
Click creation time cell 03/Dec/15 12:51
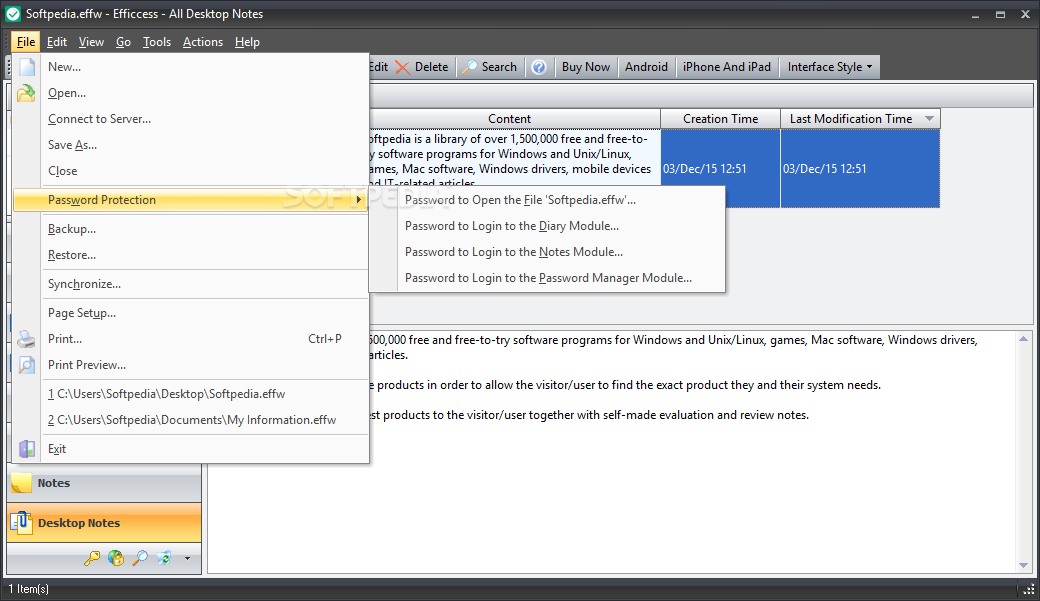720,168
